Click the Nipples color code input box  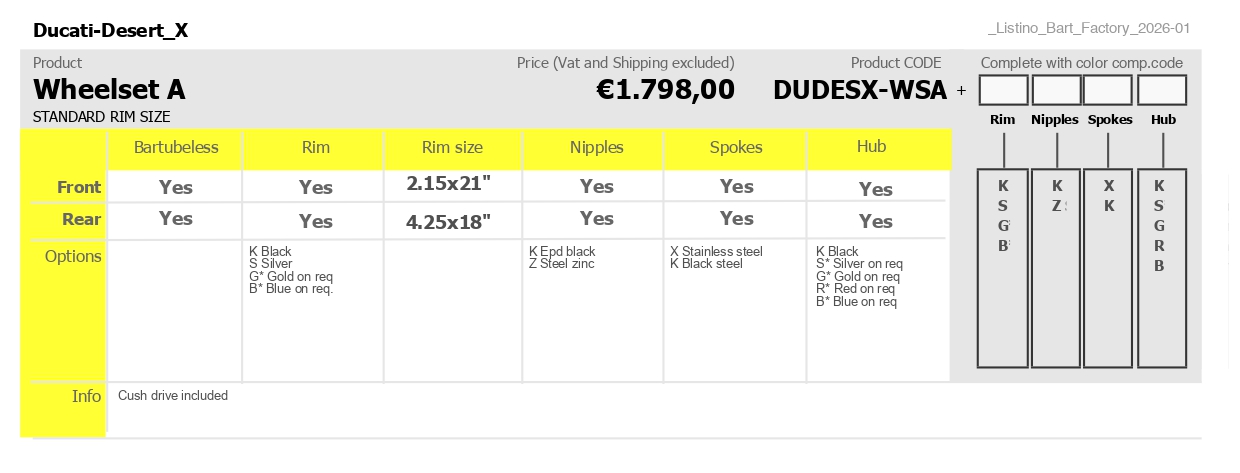1057,90
